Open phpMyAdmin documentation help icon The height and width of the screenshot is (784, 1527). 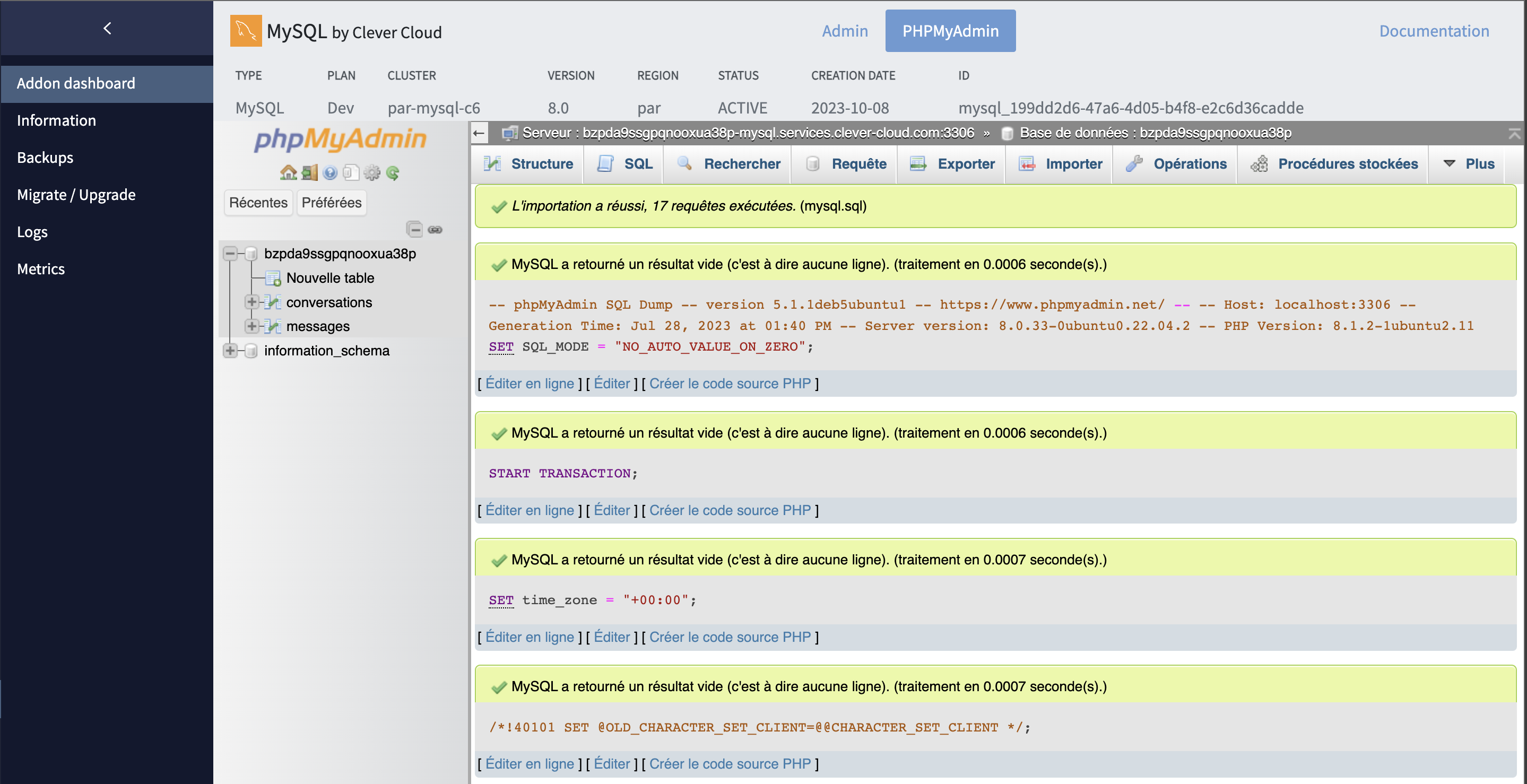(x=330, y=172)
